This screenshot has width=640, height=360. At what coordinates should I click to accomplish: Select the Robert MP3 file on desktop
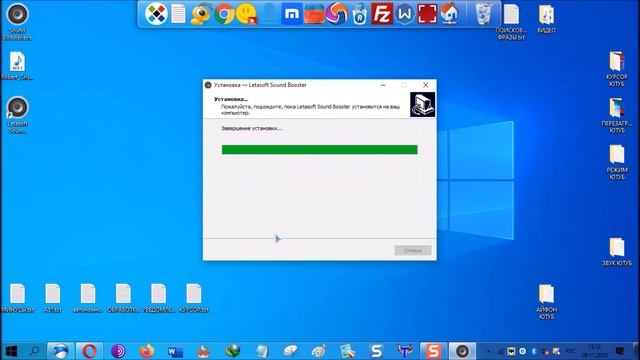coord(17,66)
